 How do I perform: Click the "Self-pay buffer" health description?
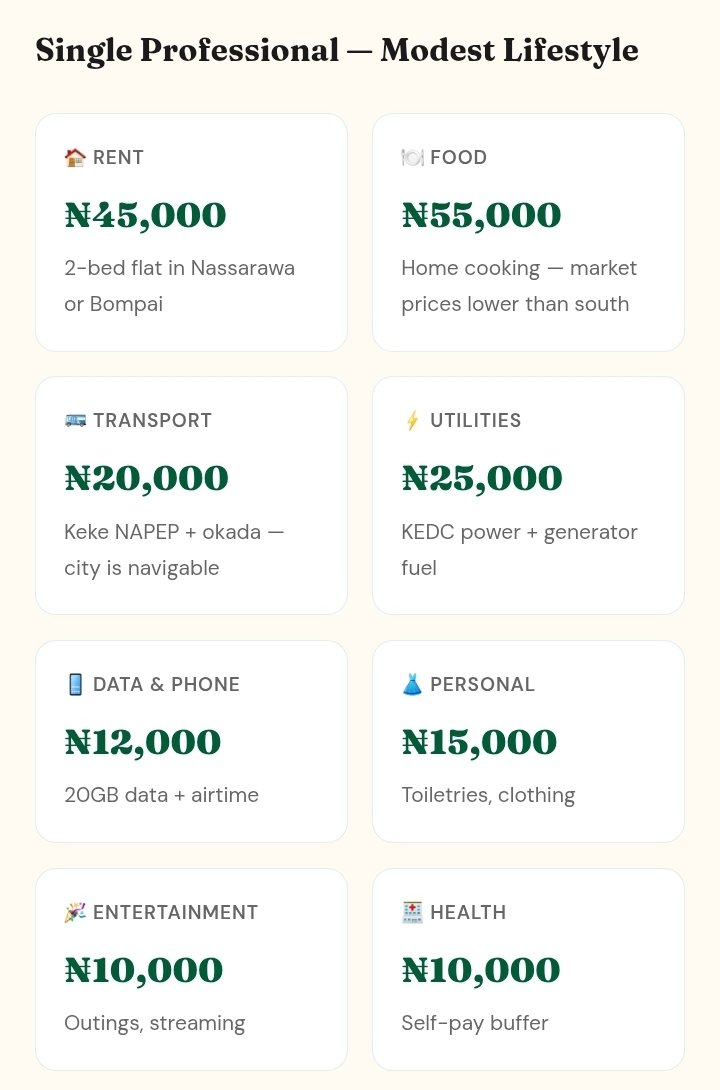click(475, 1024)
